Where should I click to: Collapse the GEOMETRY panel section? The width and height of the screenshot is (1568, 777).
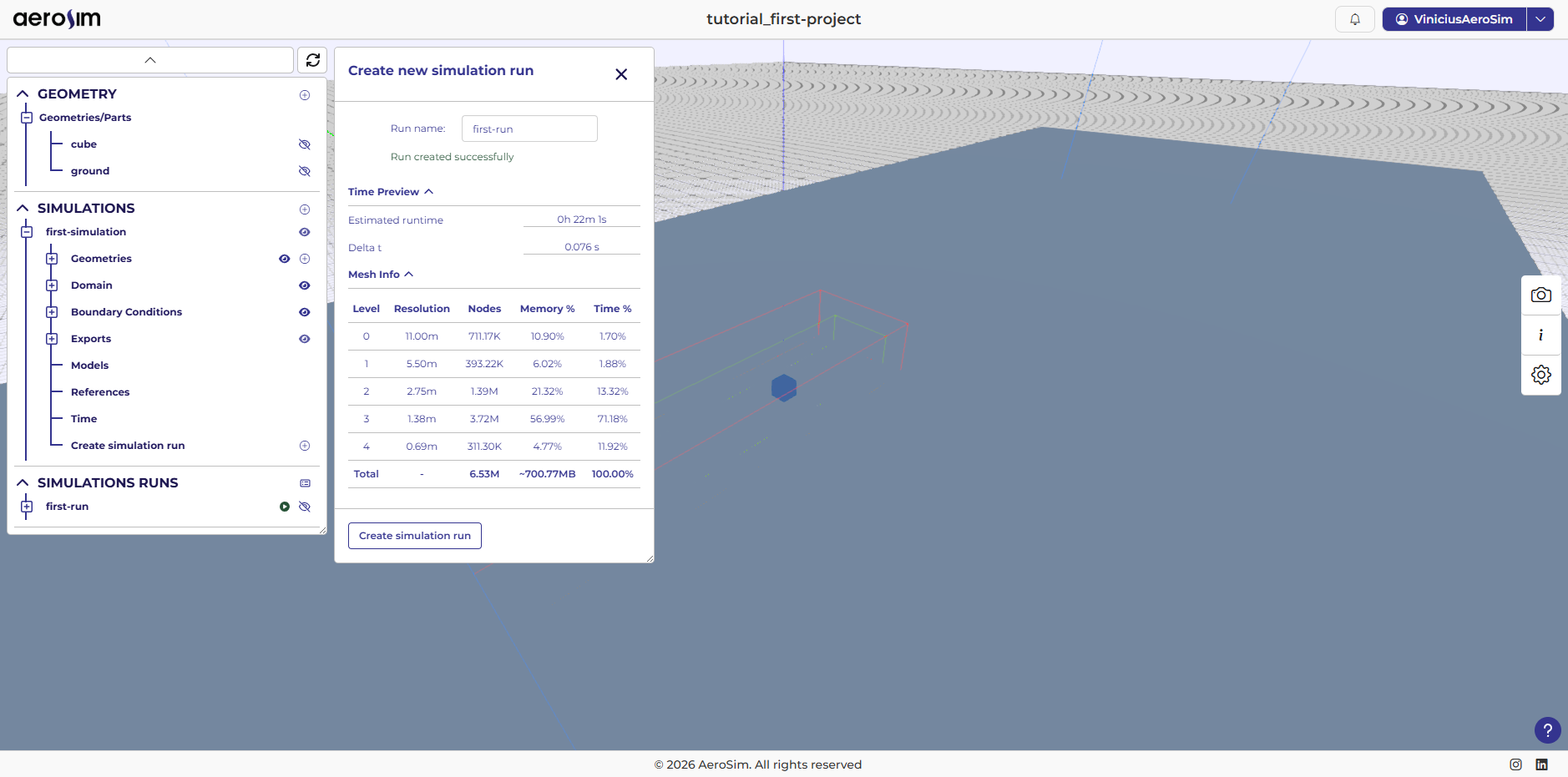pyautogui.click(x=22, y=93)
